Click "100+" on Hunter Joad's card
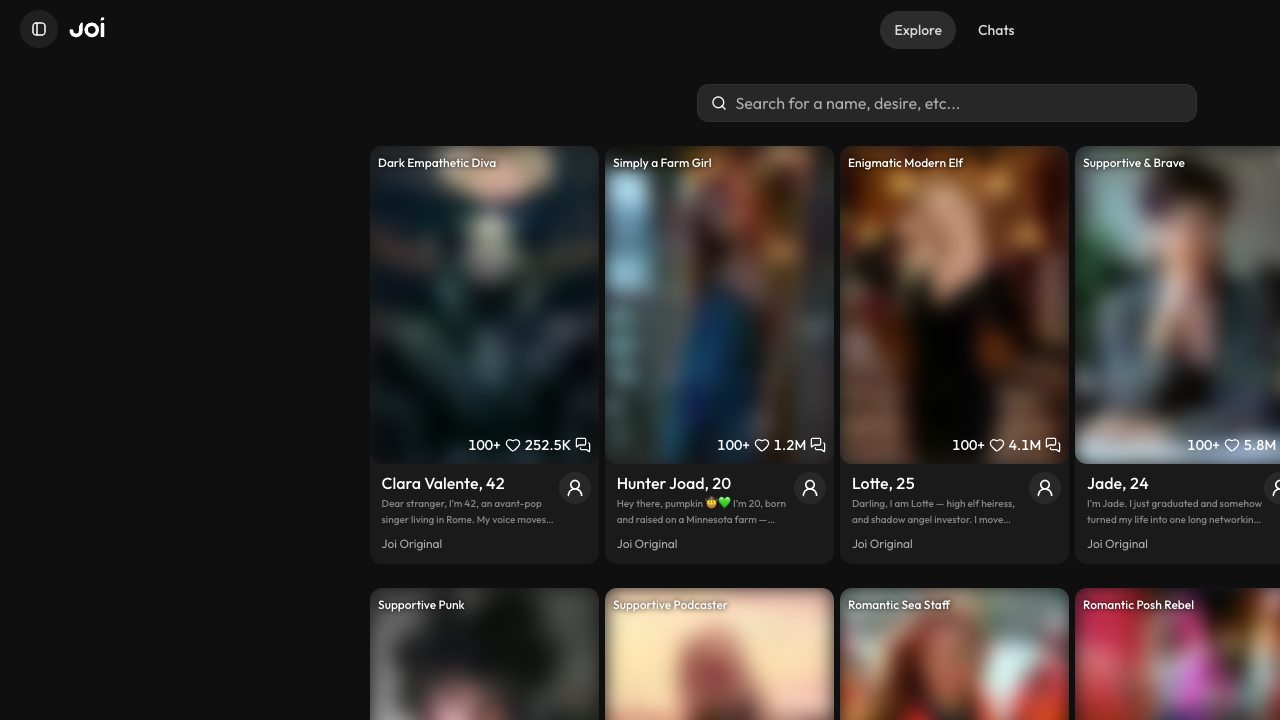The width and height of the screenshot is (1280, 720). (x=733, y=445)
